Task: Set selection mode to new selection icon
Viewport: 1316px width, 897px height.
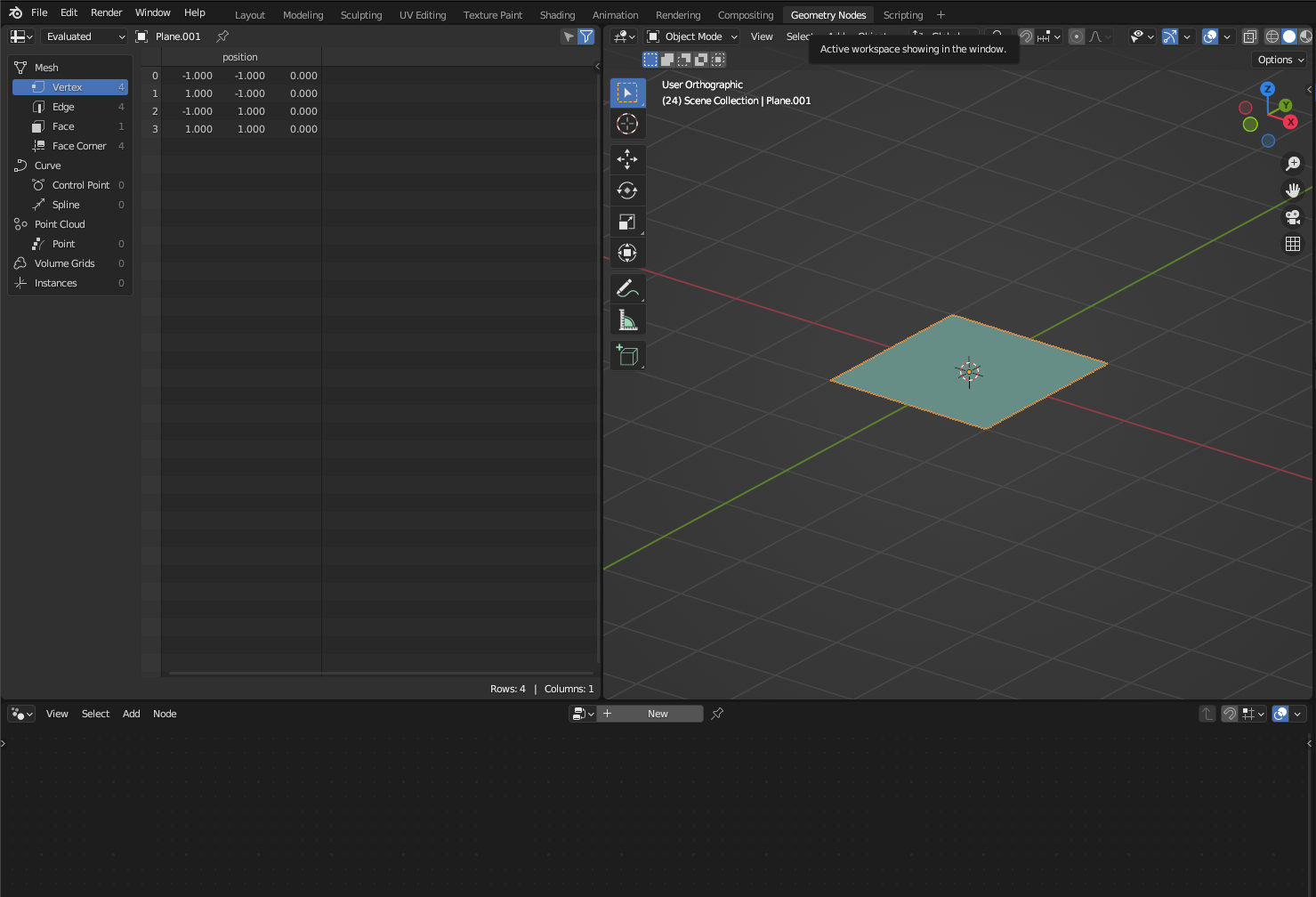Action: (x=650, y=60)
